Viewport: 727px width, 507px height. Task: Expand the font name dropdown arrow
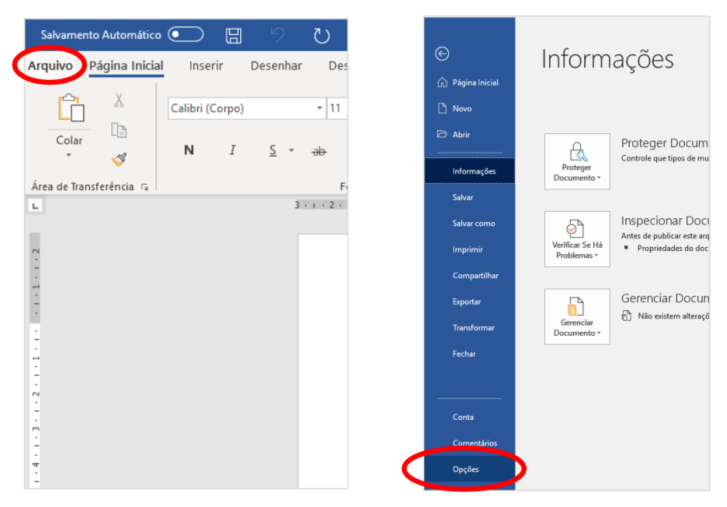pyautogui.click(x=319, y=108)
